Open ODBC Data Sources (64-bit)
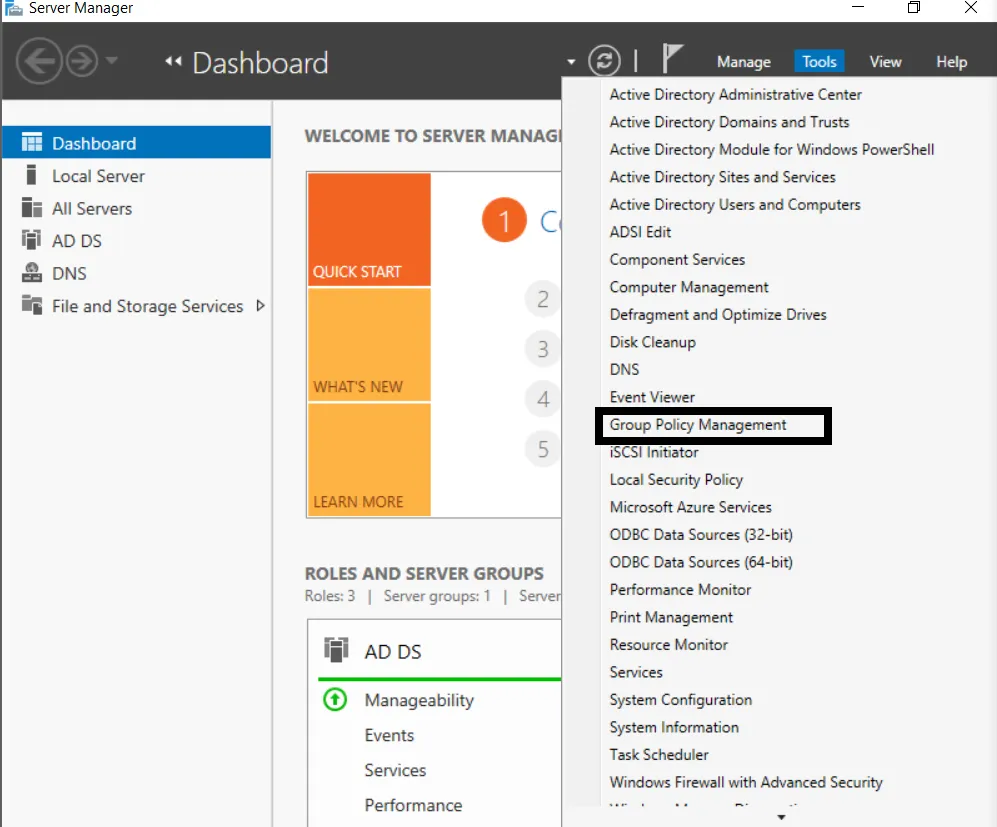997x827 pixels. point(701,562)
